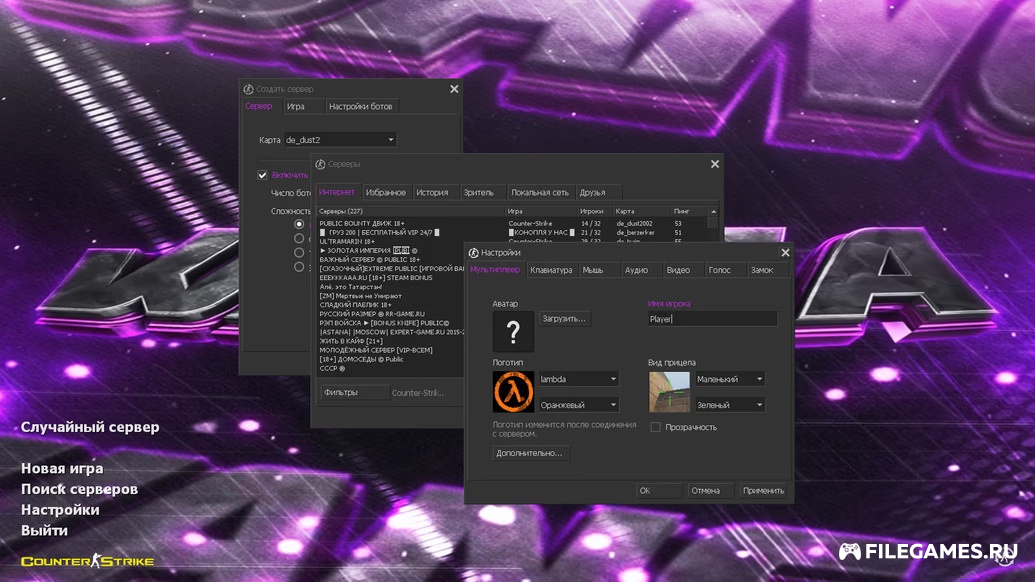Click the avatar question mark image
1035x582 pixels.
513,331
